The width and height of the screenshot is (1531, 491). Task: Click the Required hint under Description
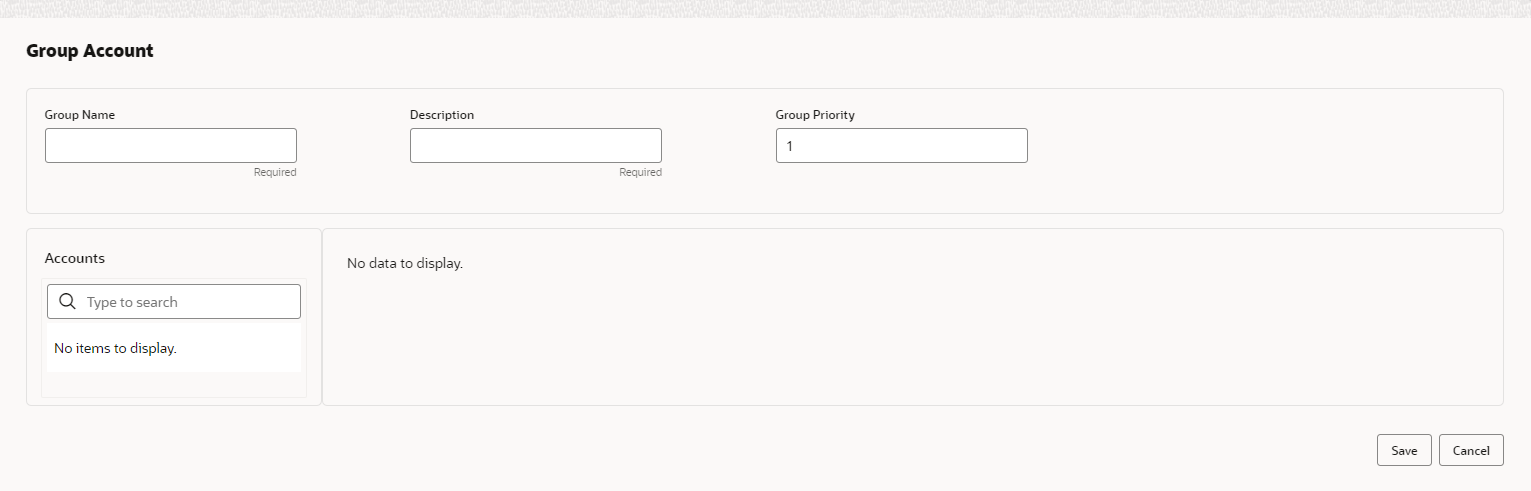click(x=640, y=172)
